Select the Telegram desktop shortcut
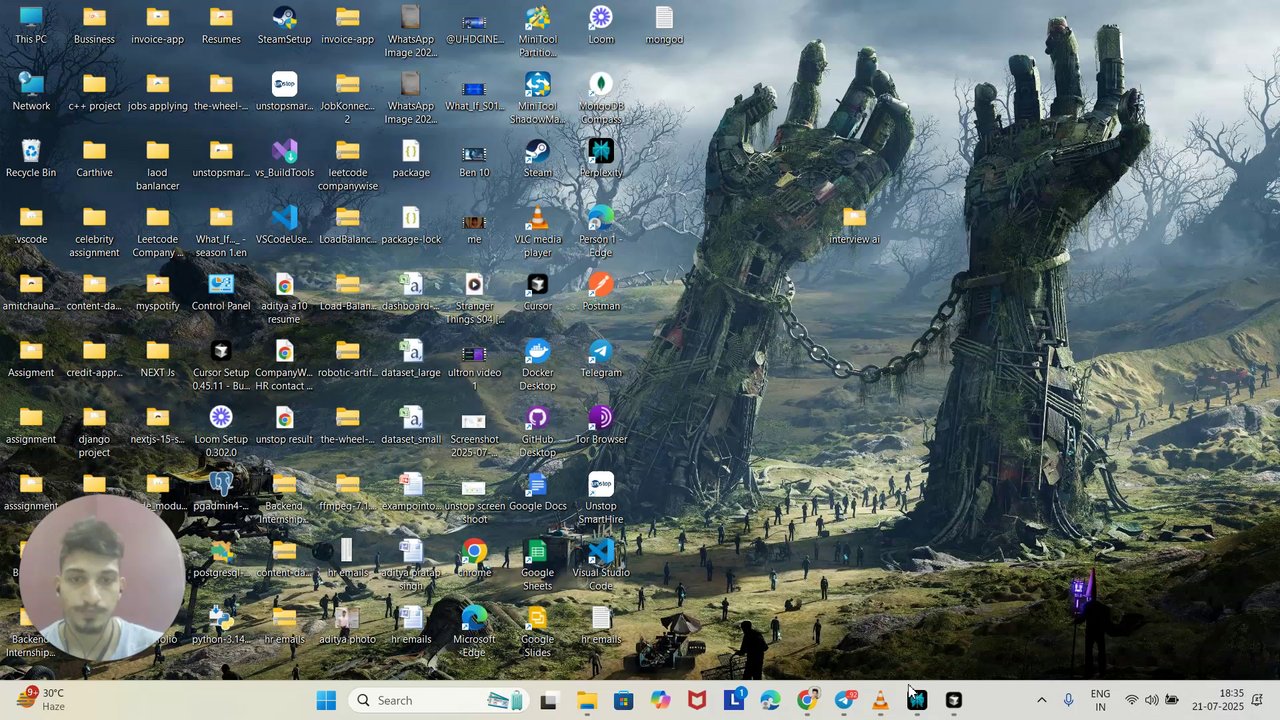The width and height of the screenshot is (1280, 720). (601, 358)
